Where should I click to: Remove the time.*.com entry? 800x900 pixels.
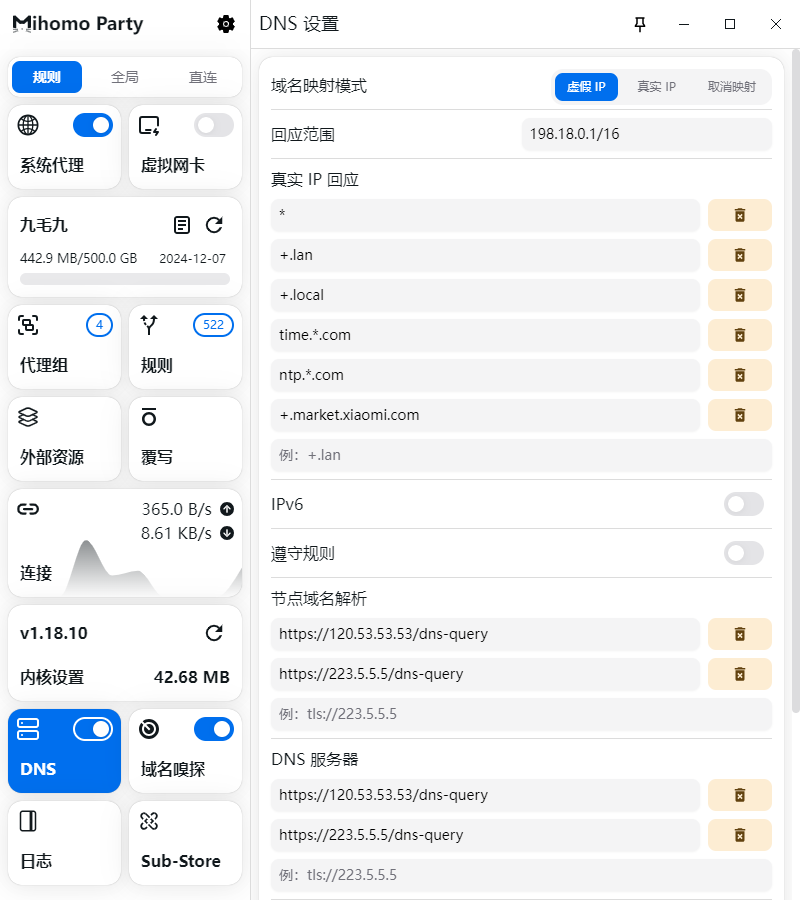[x=739, y=335]
